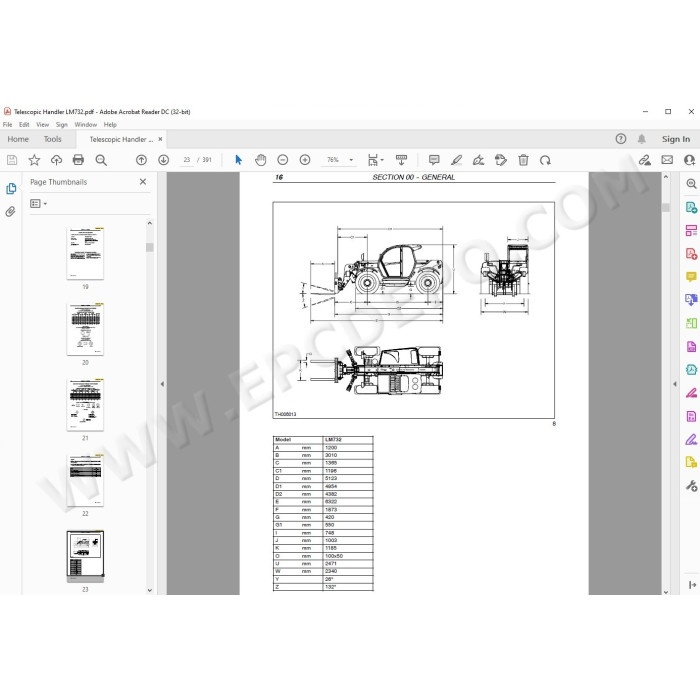
Task: Click document scrollbar up arrow
Action: click(x=666, y=177)
